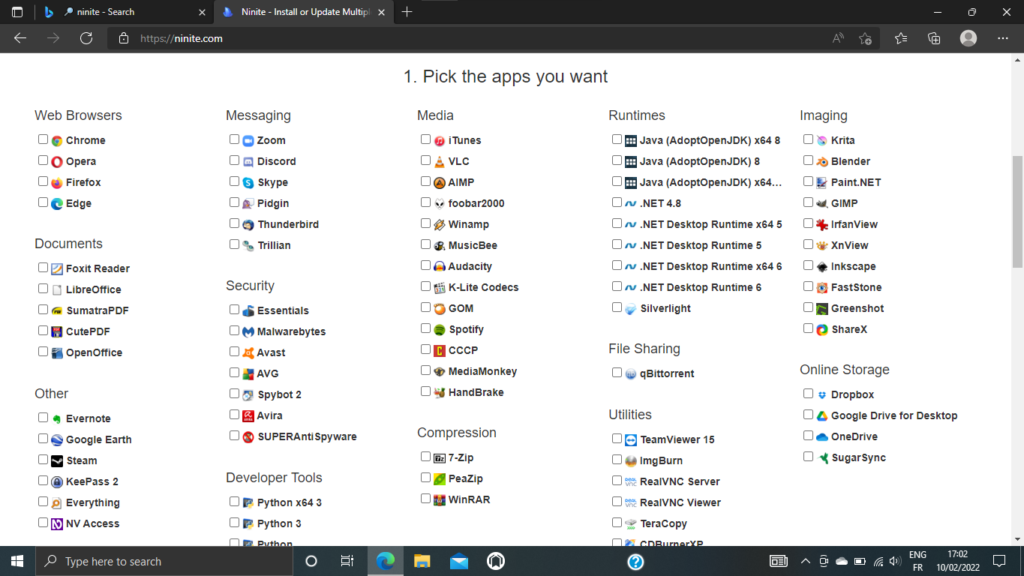
Task: Tick the .NET 4.8 checkbox
Action: coord(617,202)
